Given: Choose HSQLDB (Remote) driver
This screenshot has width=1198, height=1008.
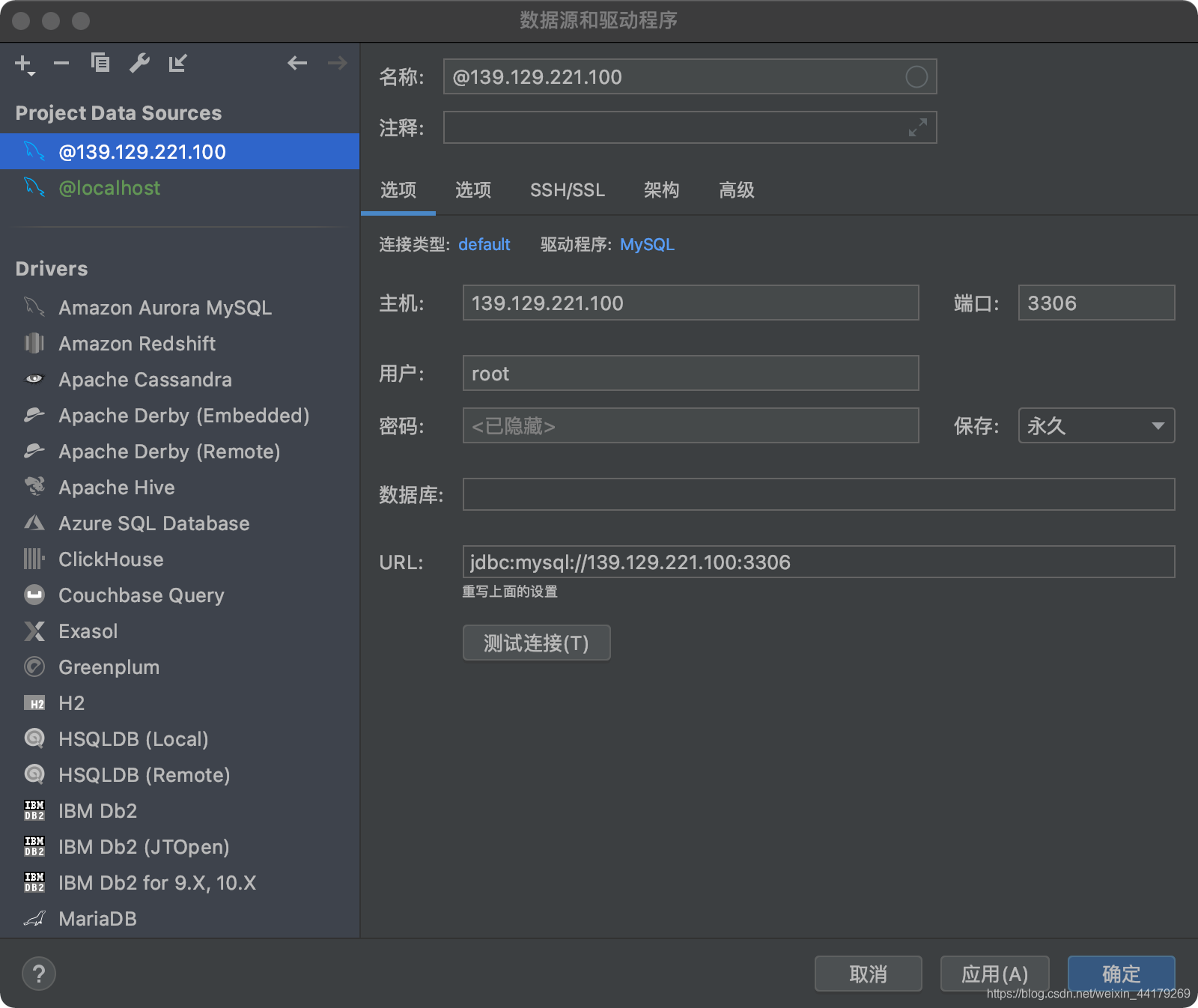Looking at the screenshot, I should point(180,774).
